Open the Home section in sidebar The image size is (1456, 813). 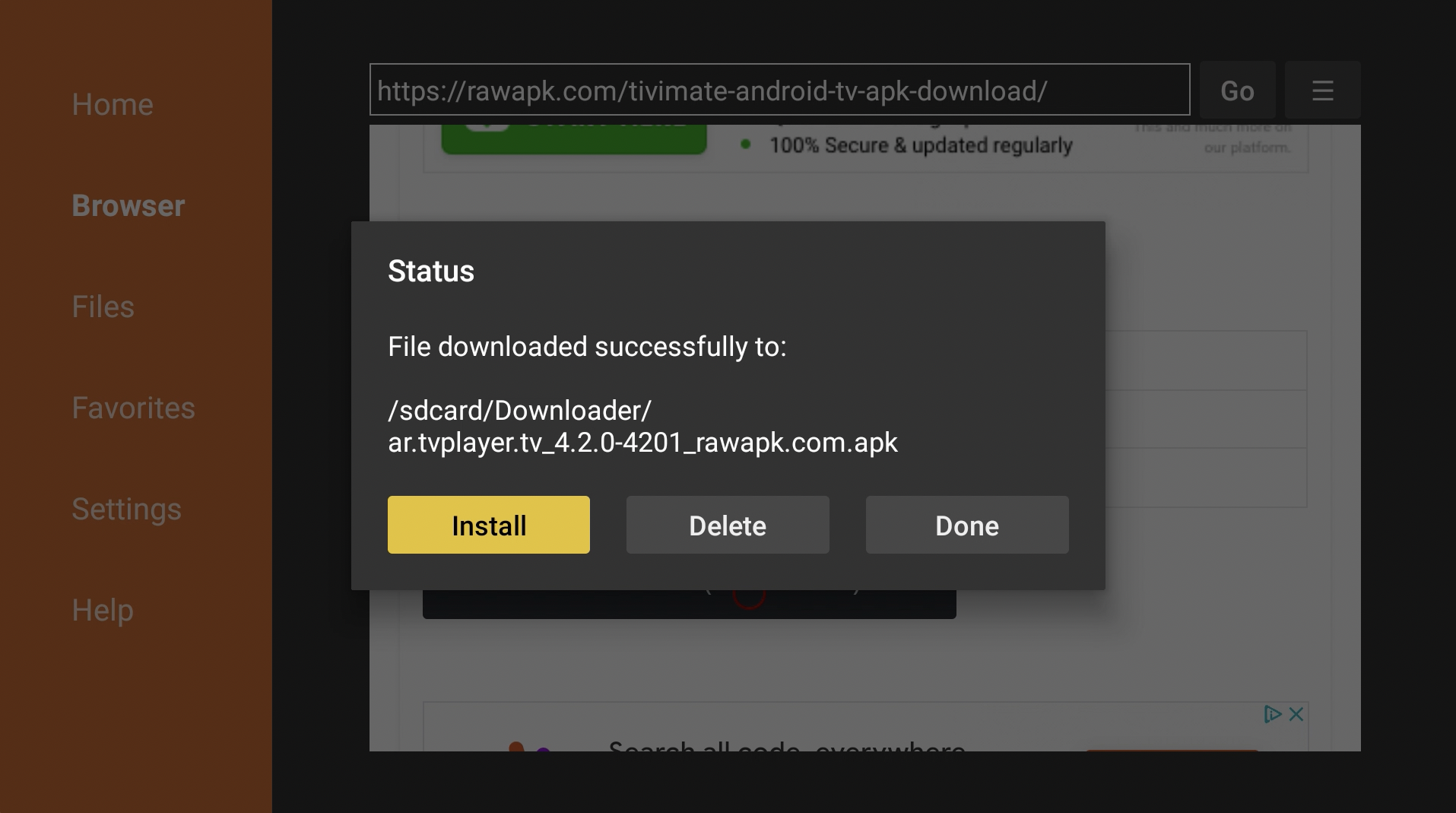[113, 104]
